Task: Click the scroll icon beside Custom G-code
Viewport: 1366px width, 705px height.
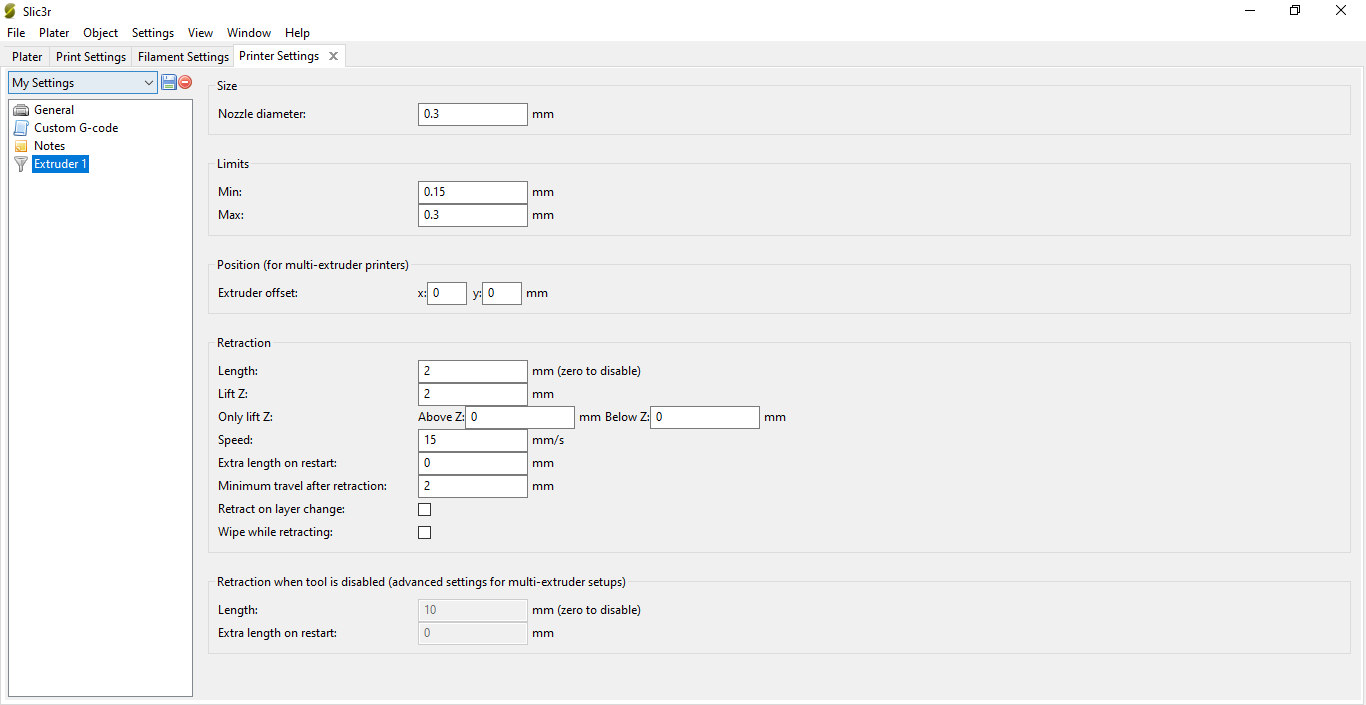Action: 21,127
